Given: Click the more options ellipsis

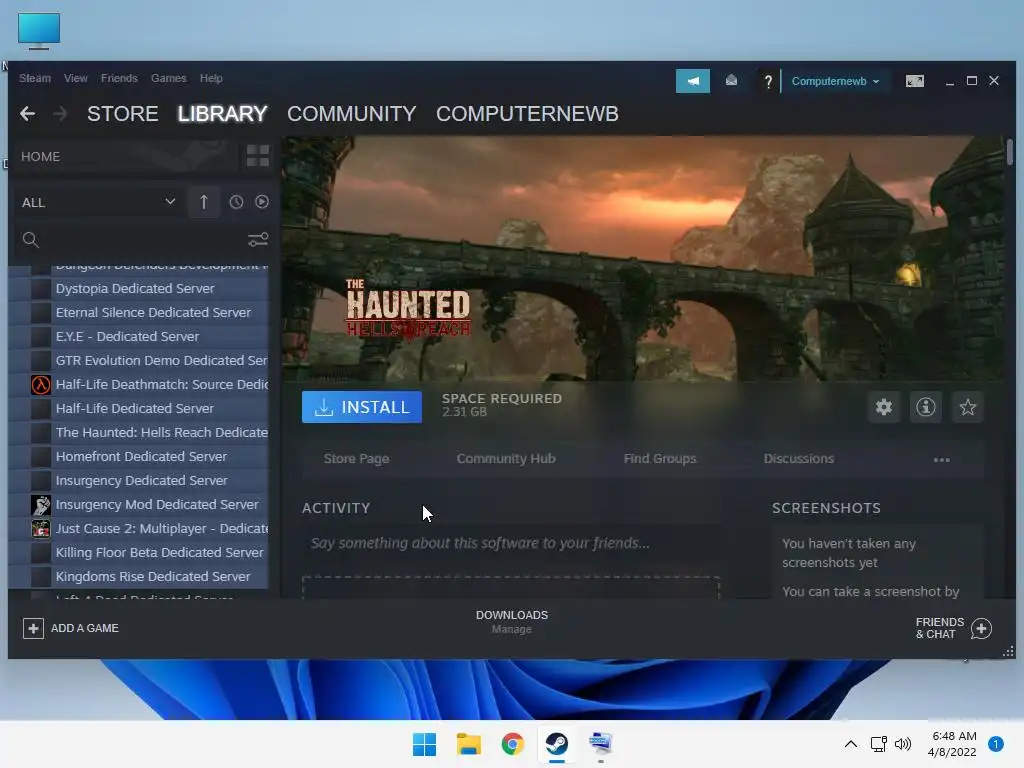Looking at the screenshot, I should [x=941, y=459].
